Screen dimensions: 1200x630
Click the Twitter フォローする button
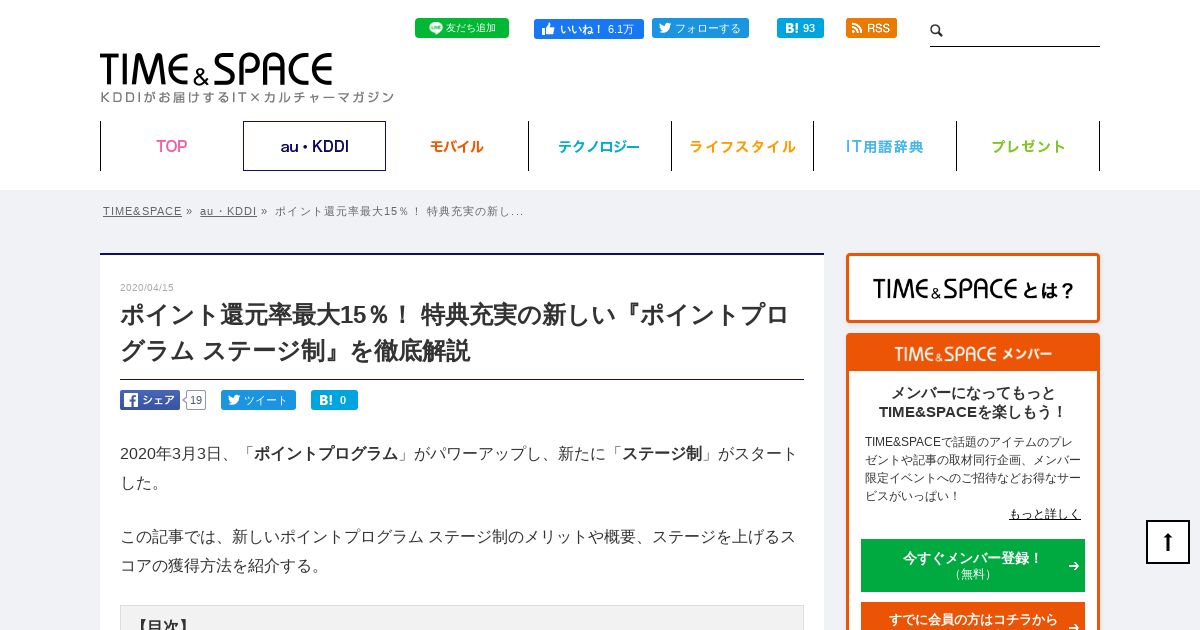point(700,28)
